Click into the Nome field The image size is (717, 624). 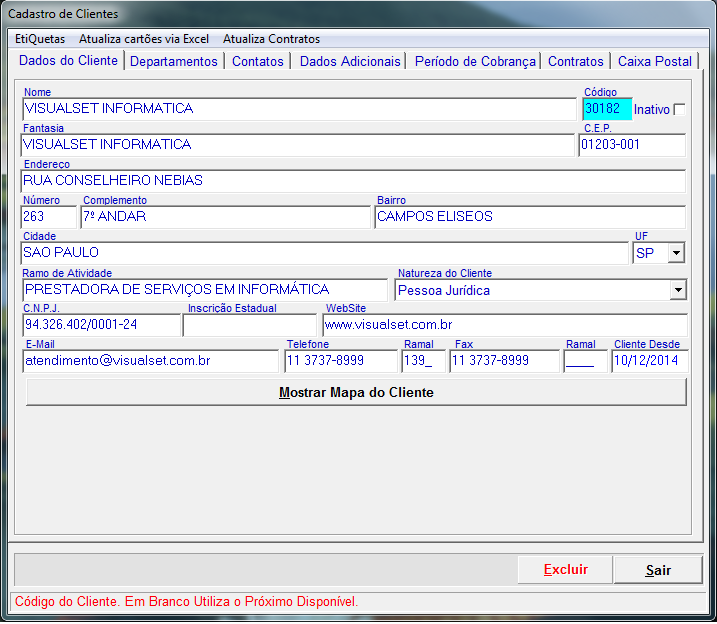300,109
